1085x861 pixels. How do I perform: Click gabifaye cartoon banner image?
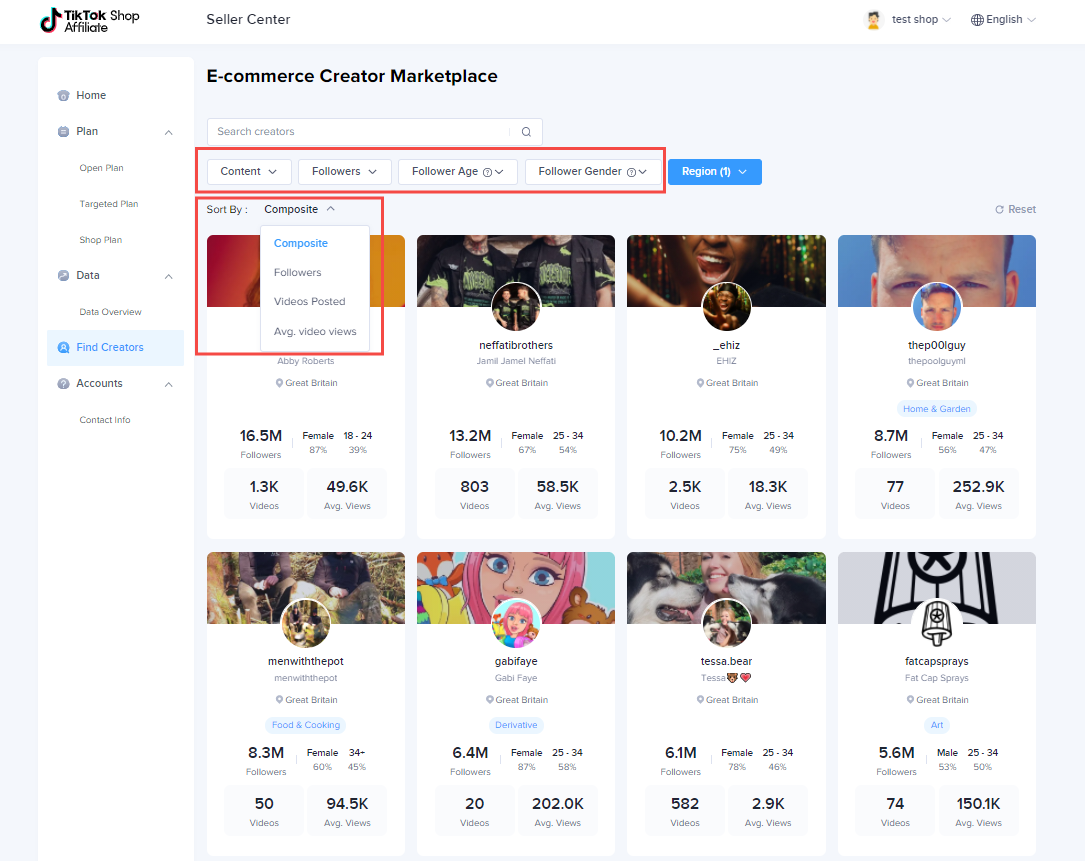(516, 588)
